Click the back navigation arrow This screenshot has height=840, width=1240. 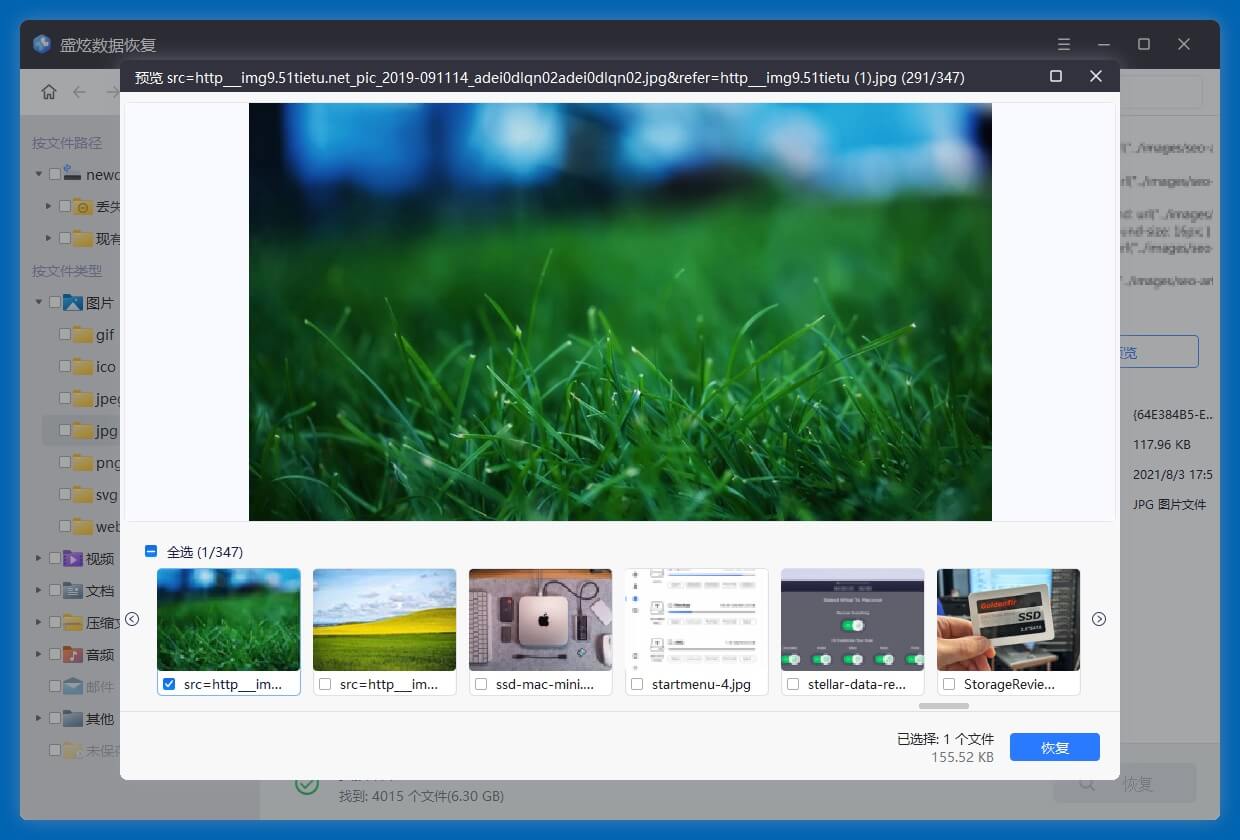79,92
